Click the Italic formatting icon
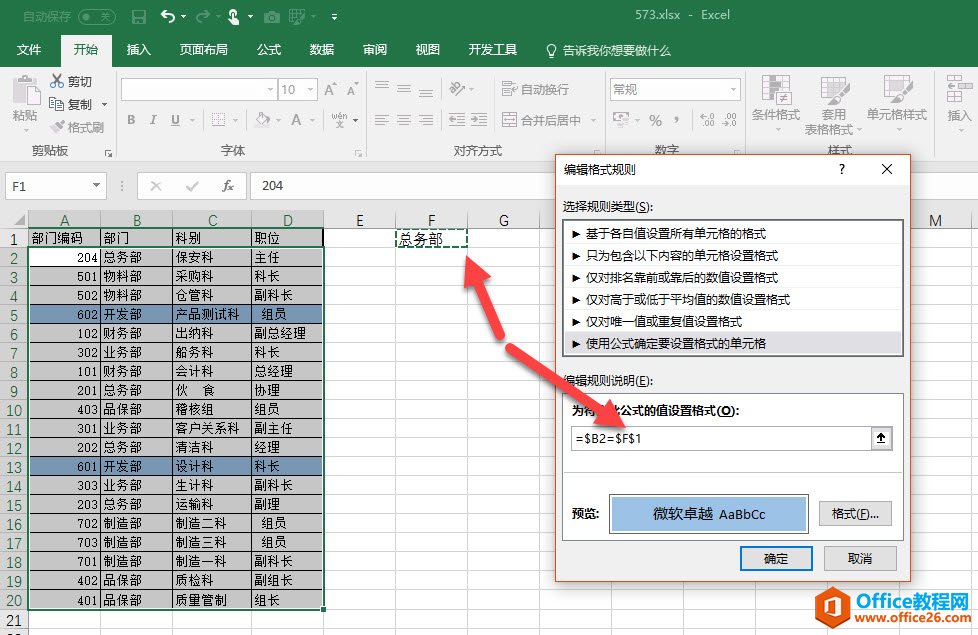This screenshot has height=635, width=978. point(154,121)
